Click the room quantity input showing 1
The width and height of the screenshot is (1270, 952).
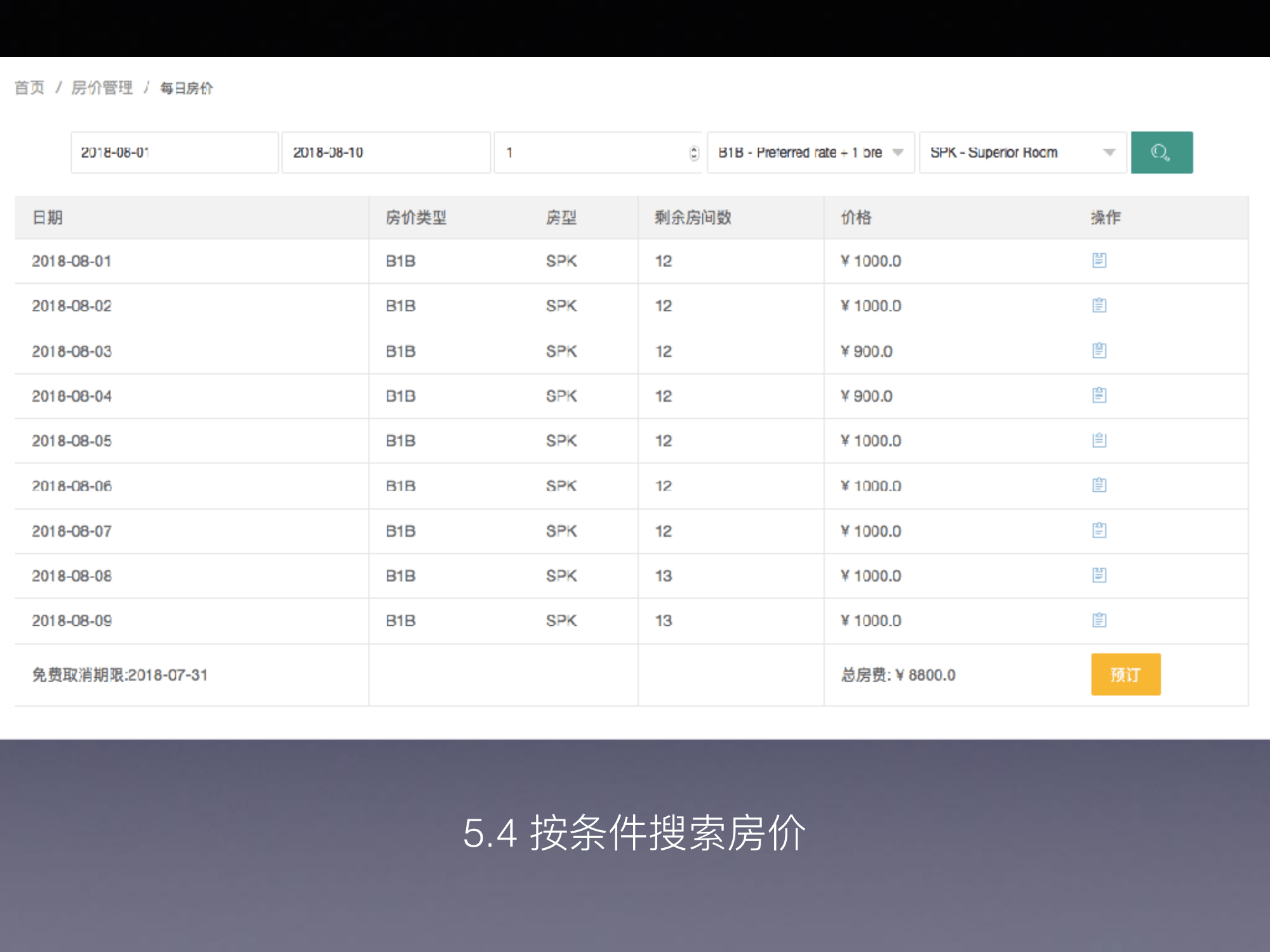coord(591,152)
